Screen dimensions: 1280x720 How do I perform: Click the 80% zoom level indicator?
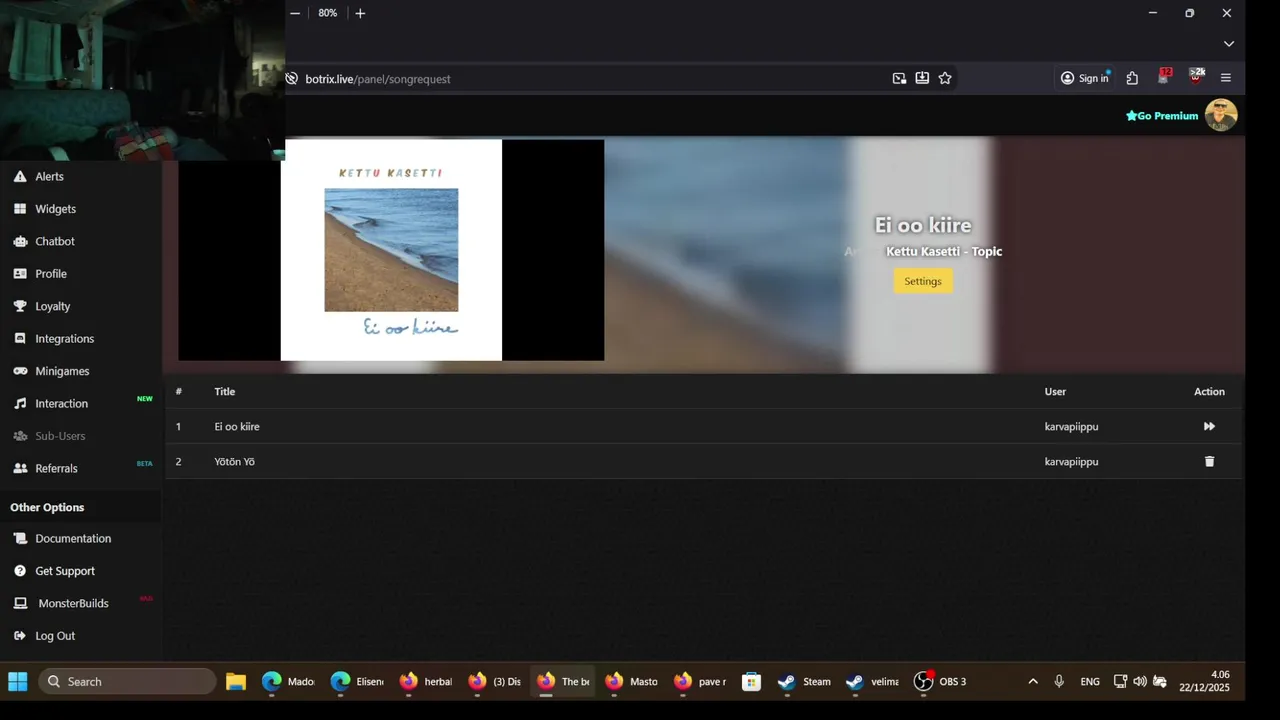click(328, 13)
